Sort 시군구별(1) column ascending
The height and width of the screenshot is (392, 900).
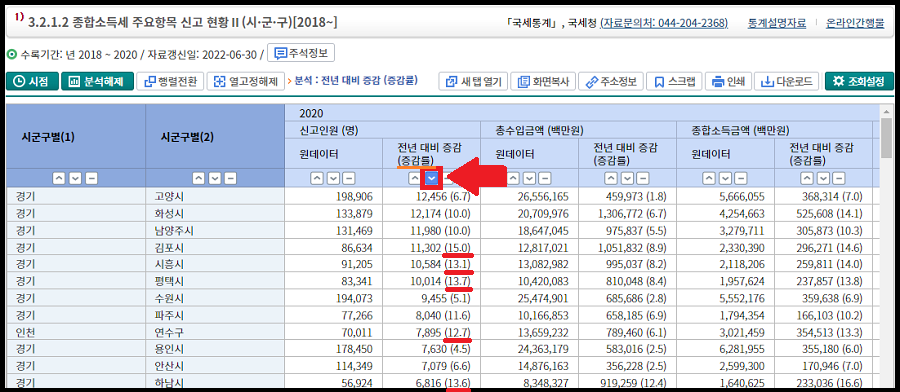click(59, 178)
